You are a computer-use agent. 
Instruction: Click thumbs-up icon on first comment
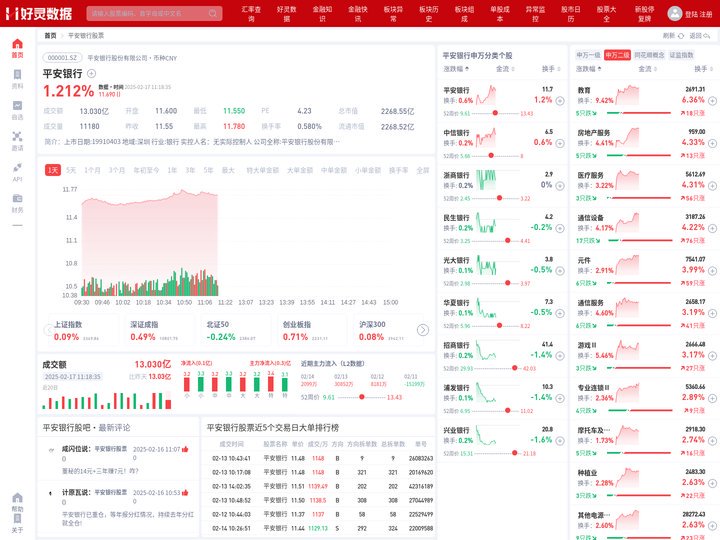pos(185,449)
